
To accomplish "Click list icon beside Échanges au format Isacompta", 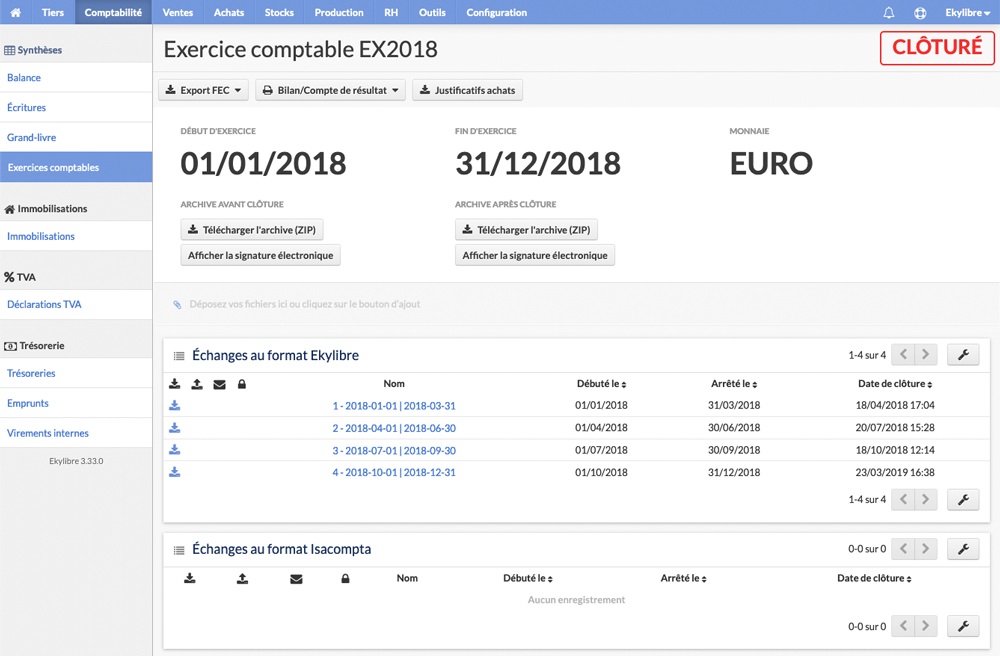I will pyautogui.click(x=179, y=550).
